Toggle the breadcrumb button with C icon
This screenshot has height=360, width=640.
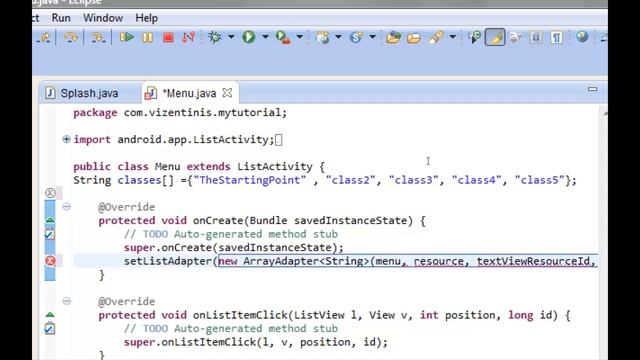click(x=474, y=38)
